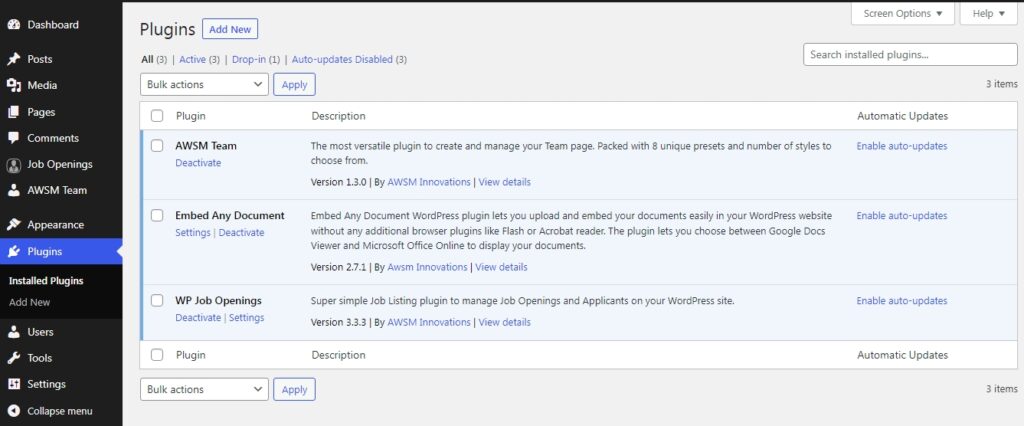The width and height of the screenshot is (1024, 426).
Task: Click the Settings sliders icon
Action: [x=14, y=384]
